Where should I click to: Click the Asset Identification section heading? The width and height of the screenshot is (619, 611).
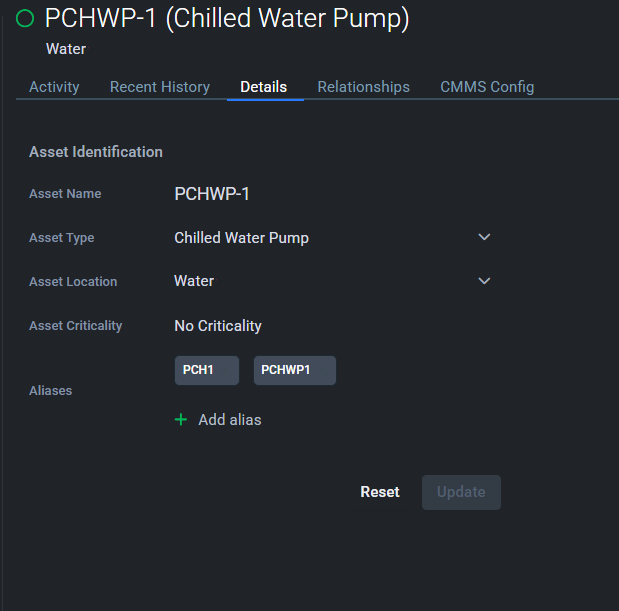click(x=96, y=152)
